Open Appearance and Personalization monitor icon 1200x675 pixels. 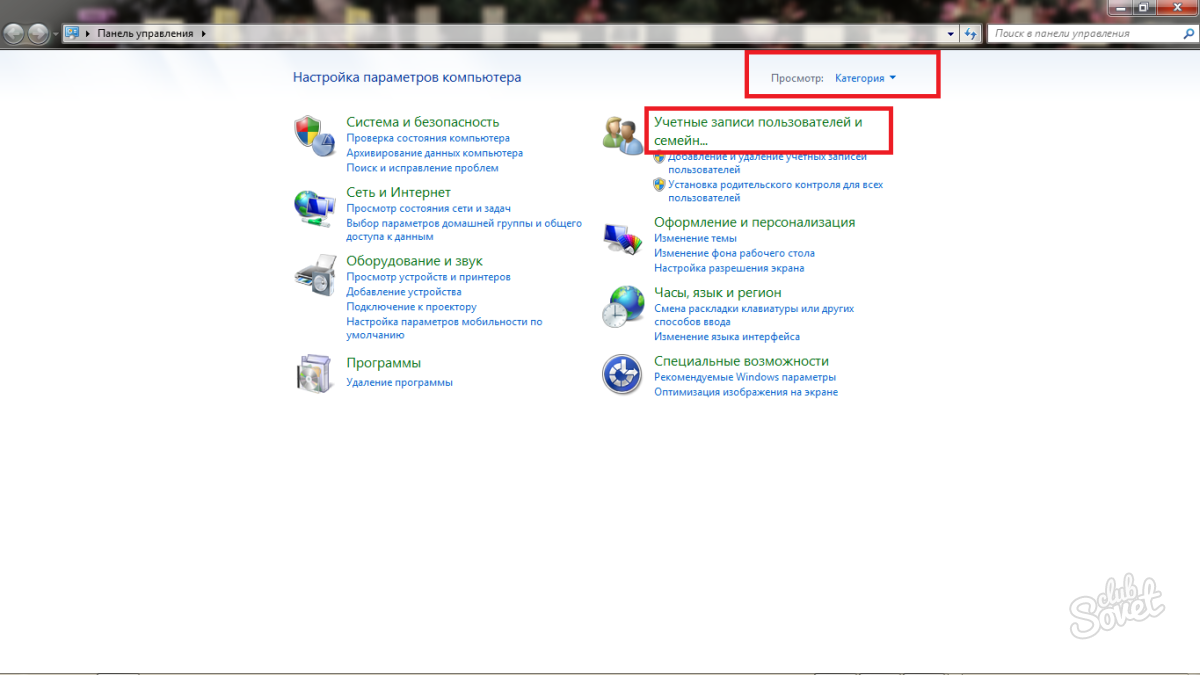[622, 240]
